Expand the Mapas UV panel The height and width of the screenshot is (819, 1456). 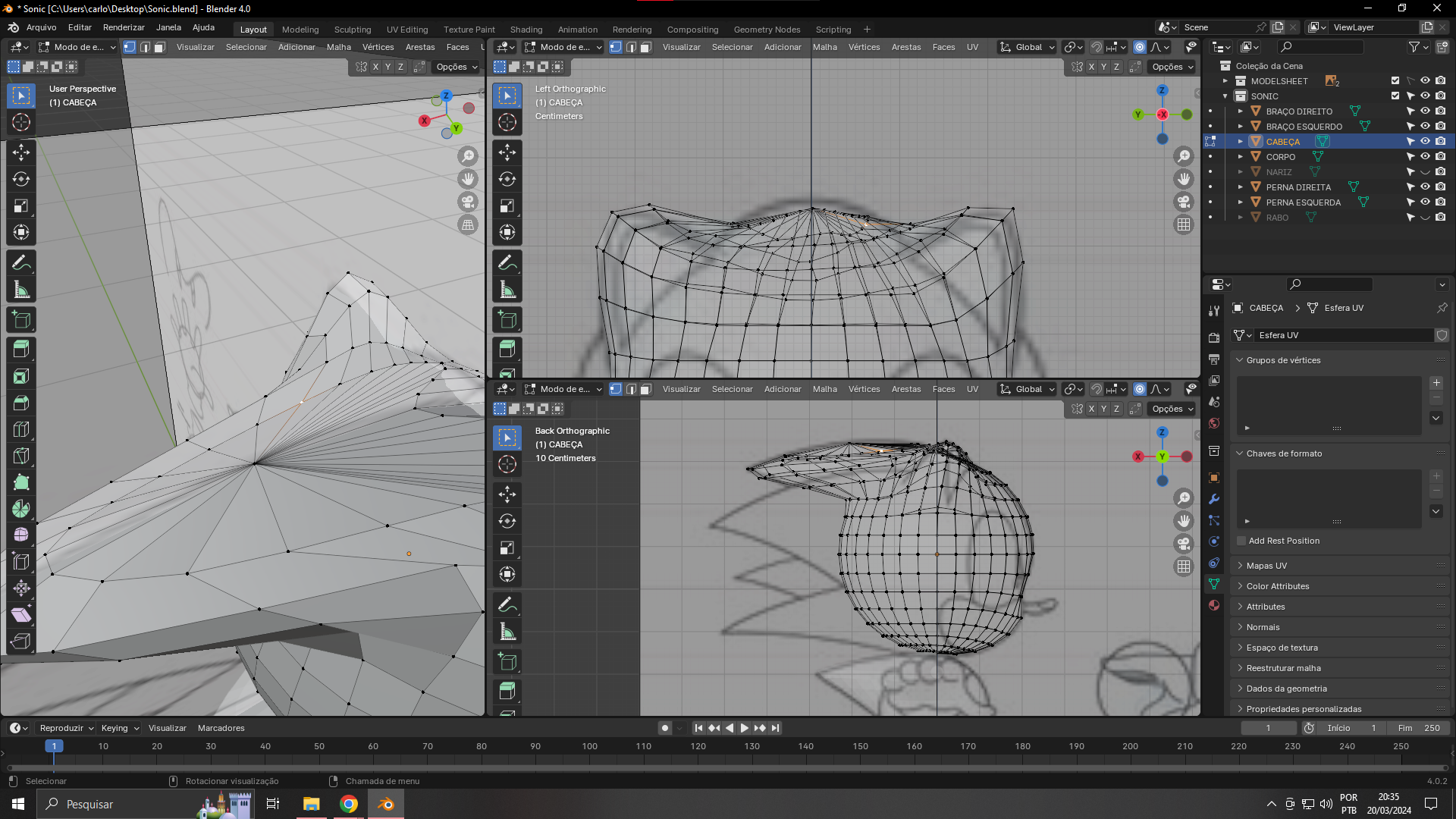(1266, 566)
